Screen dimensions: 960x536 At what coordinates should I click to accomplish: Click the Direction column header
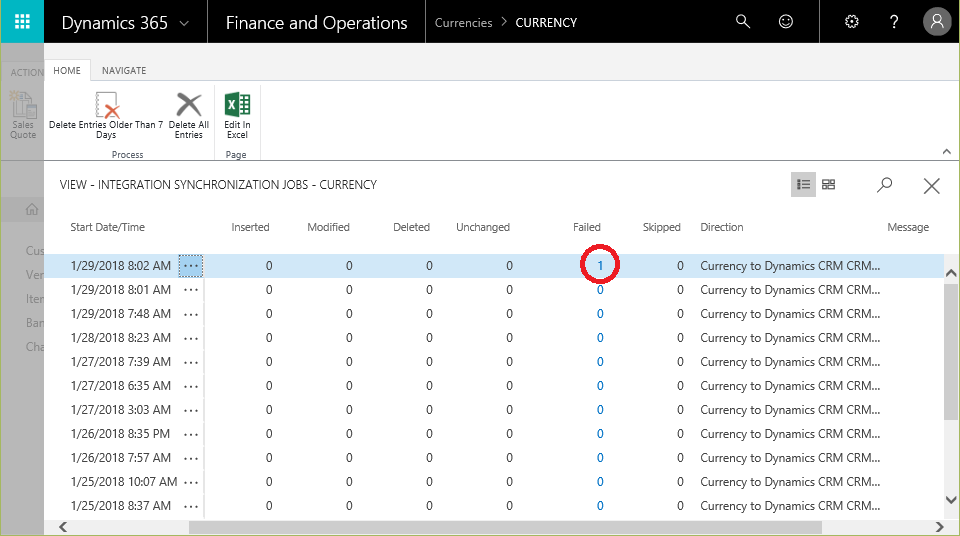tap(722, 227)
